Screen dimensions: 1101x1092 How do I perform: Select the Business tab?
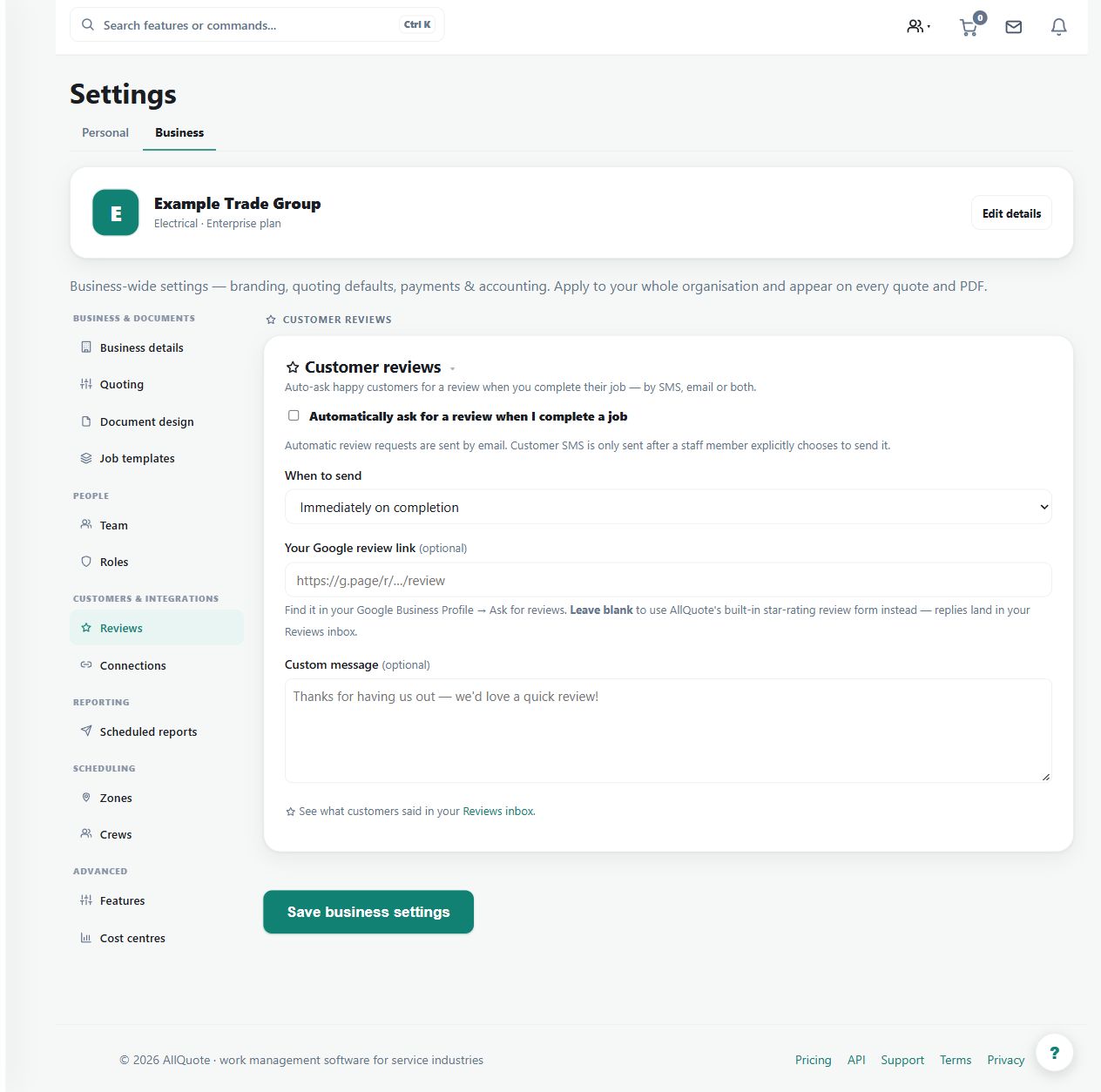(179, 132)
